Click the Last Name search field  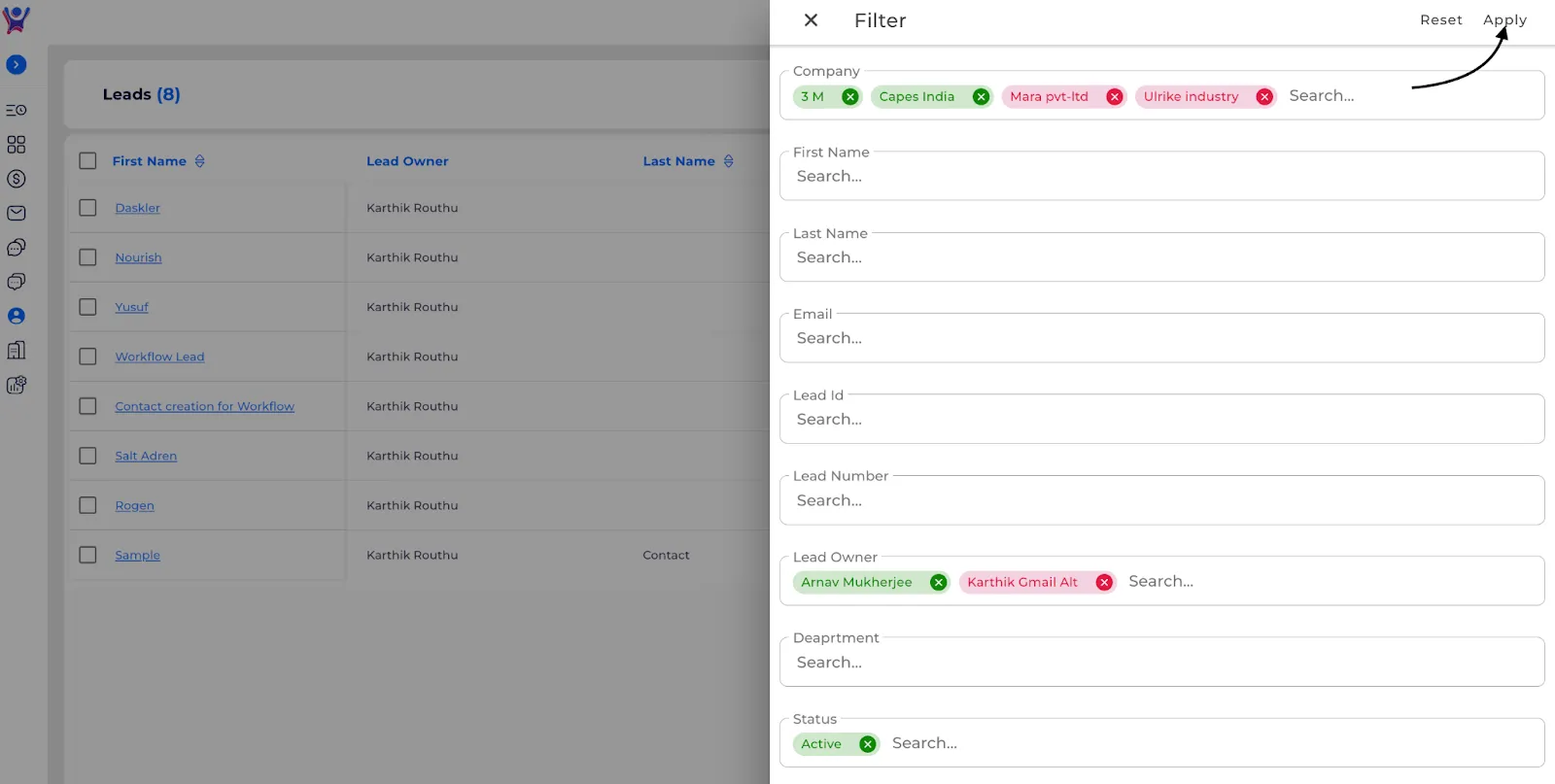[1161, 257]
